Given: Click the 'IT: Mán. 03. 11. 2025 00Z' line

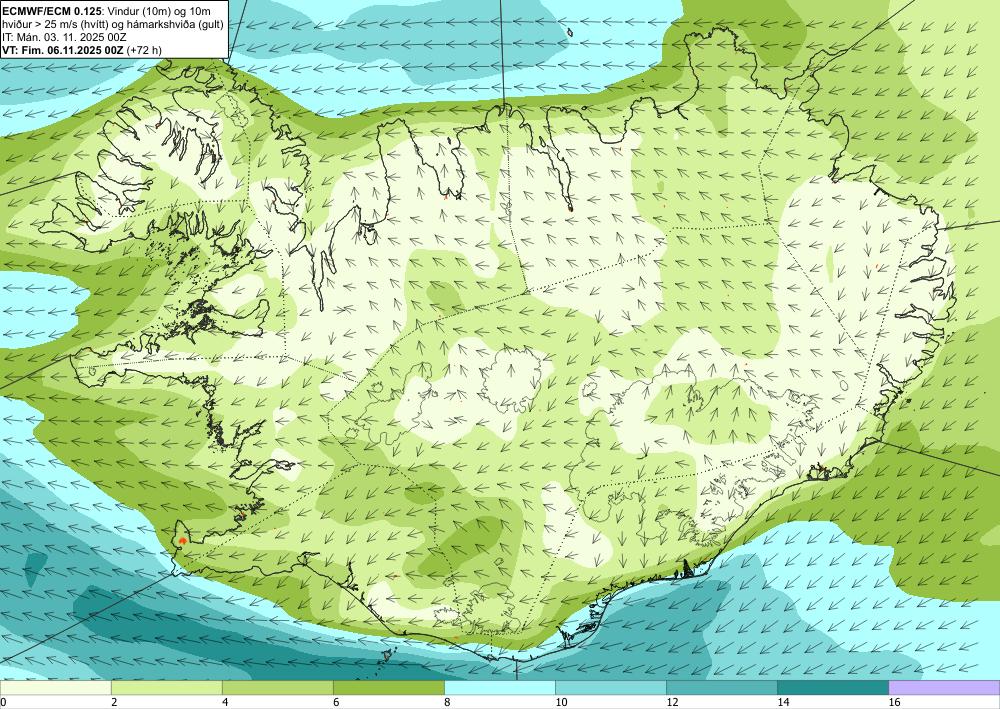Looking at the screenshot, I should (64, 38).
